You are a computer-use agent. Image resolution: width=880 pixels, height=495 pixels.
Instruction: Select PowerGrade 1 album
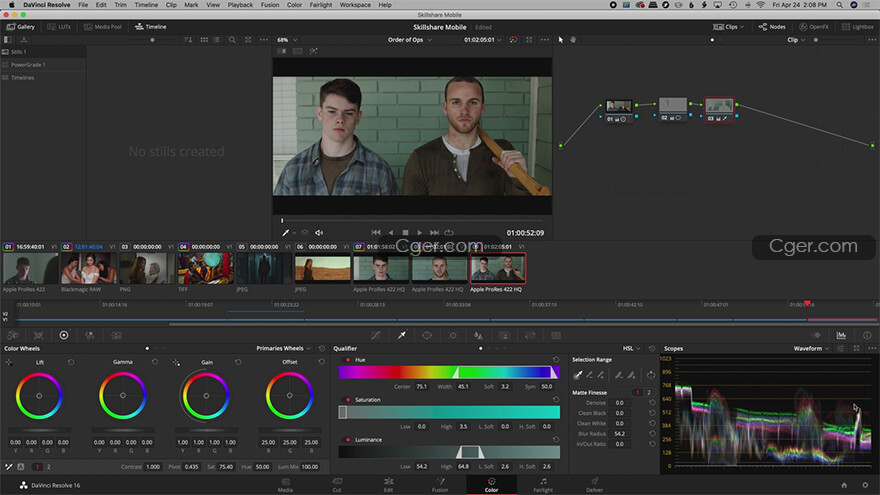[x=43, y=65]
